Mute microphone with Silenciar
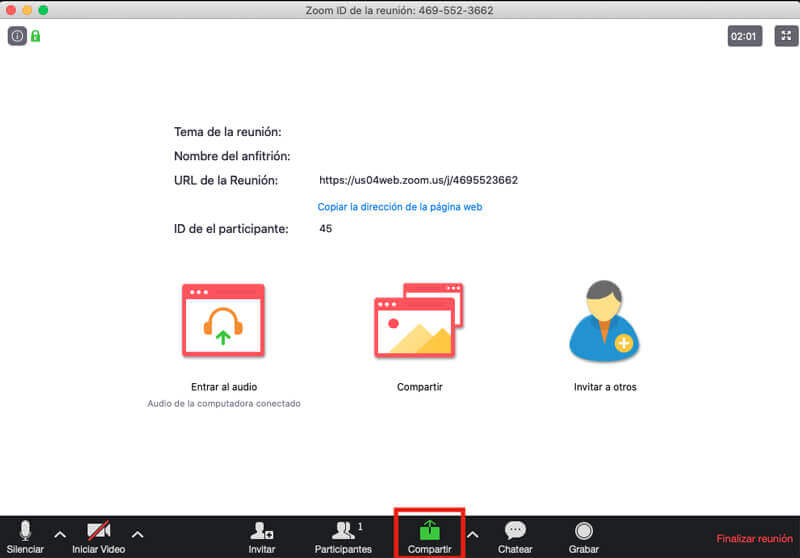The width and height of the screenshot is (800, 558). coord(25,537)
